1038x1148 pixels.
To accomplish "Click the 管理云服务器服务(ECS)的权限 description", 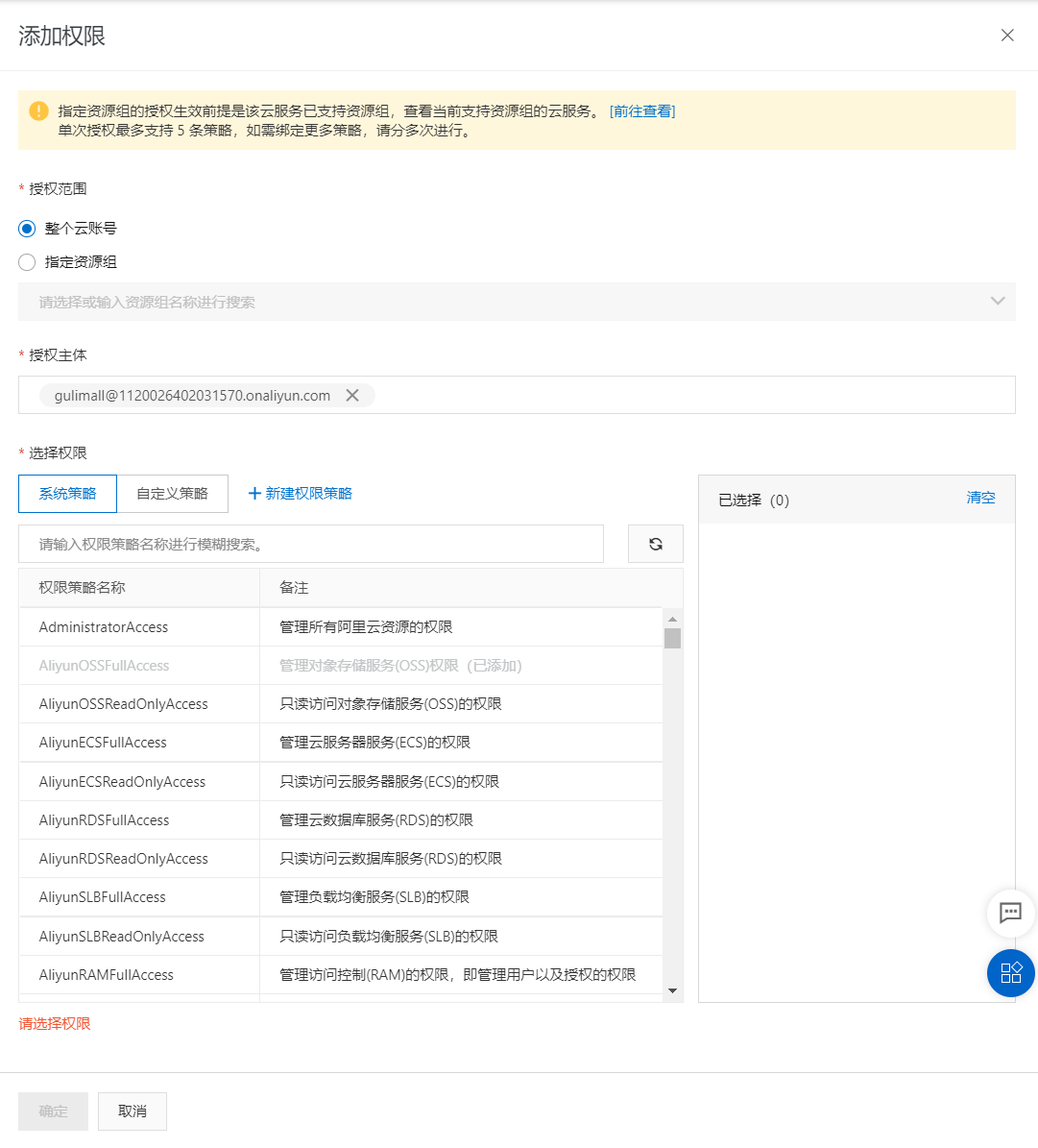I will (x=374, y=743).
